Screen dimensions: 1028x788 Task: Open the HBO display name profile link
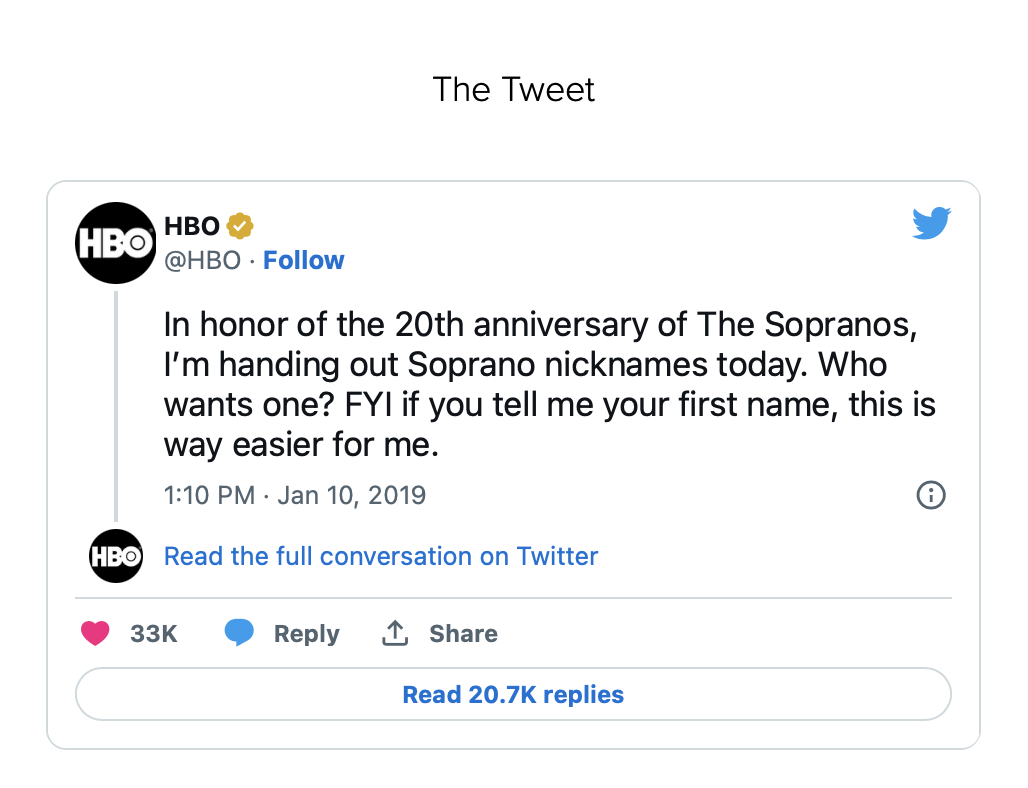tap(192, 226)
